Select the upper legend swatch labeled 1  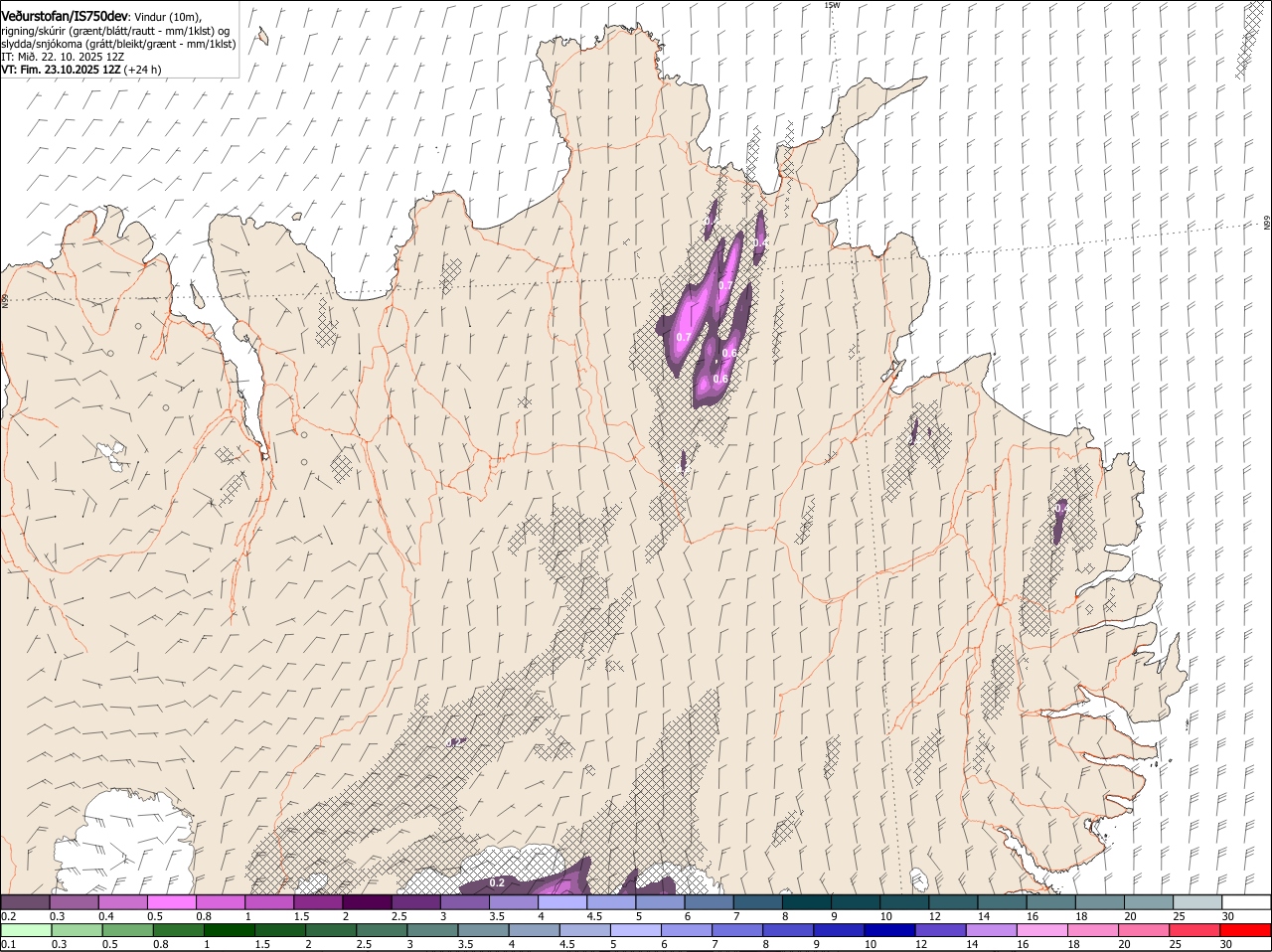point(268,902)
